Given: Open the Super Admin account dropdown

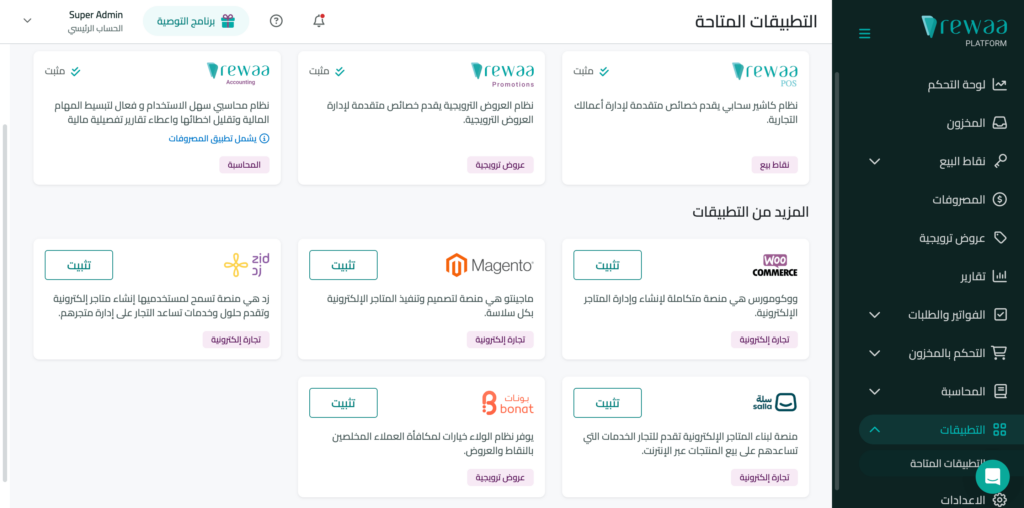Looking at the screenshot, I should (x=27, y=21).
